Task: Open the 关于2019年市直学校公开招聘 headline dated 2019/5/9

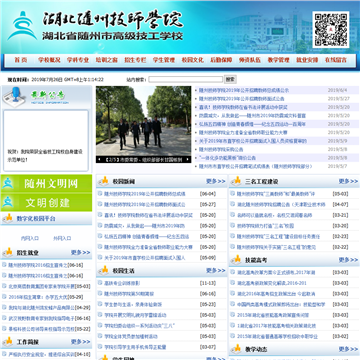Action: [253, 141]
